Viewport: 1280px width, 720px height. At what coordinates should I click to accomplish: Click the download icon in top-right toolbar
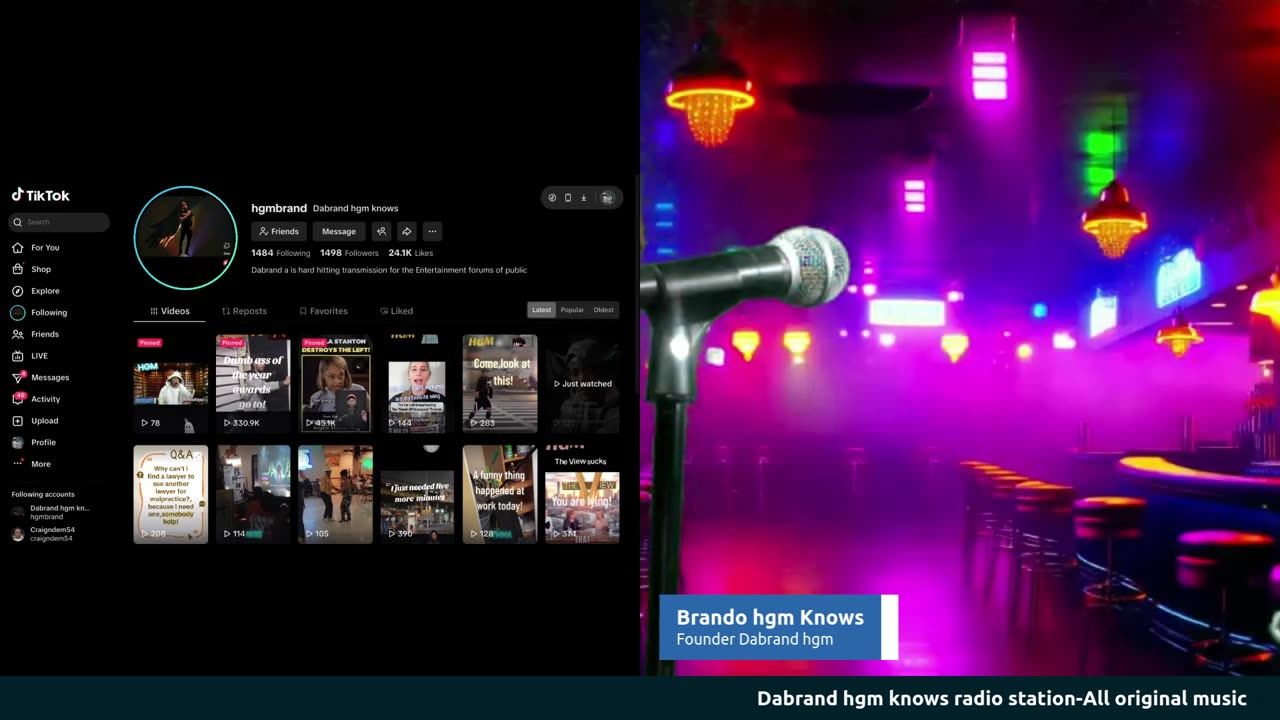(584, 198)
